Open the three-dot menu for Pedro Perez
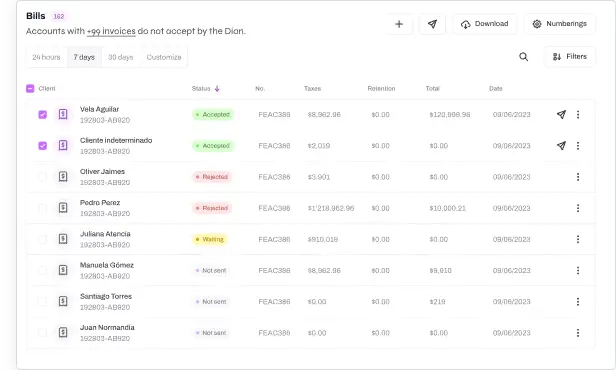The width and height of the screenshot is (616, 370). click(578, 208)
